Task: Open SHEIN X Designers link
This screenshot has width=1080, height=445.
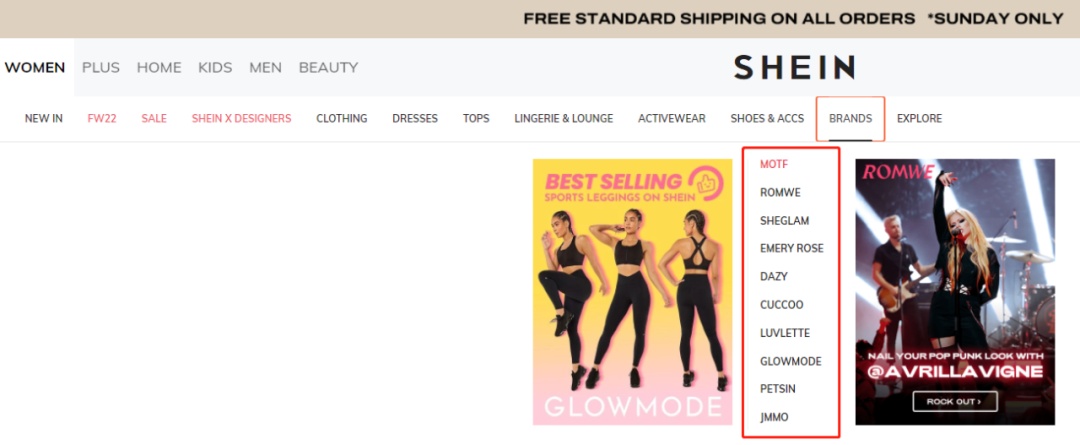Action: [x=241, y=118]
